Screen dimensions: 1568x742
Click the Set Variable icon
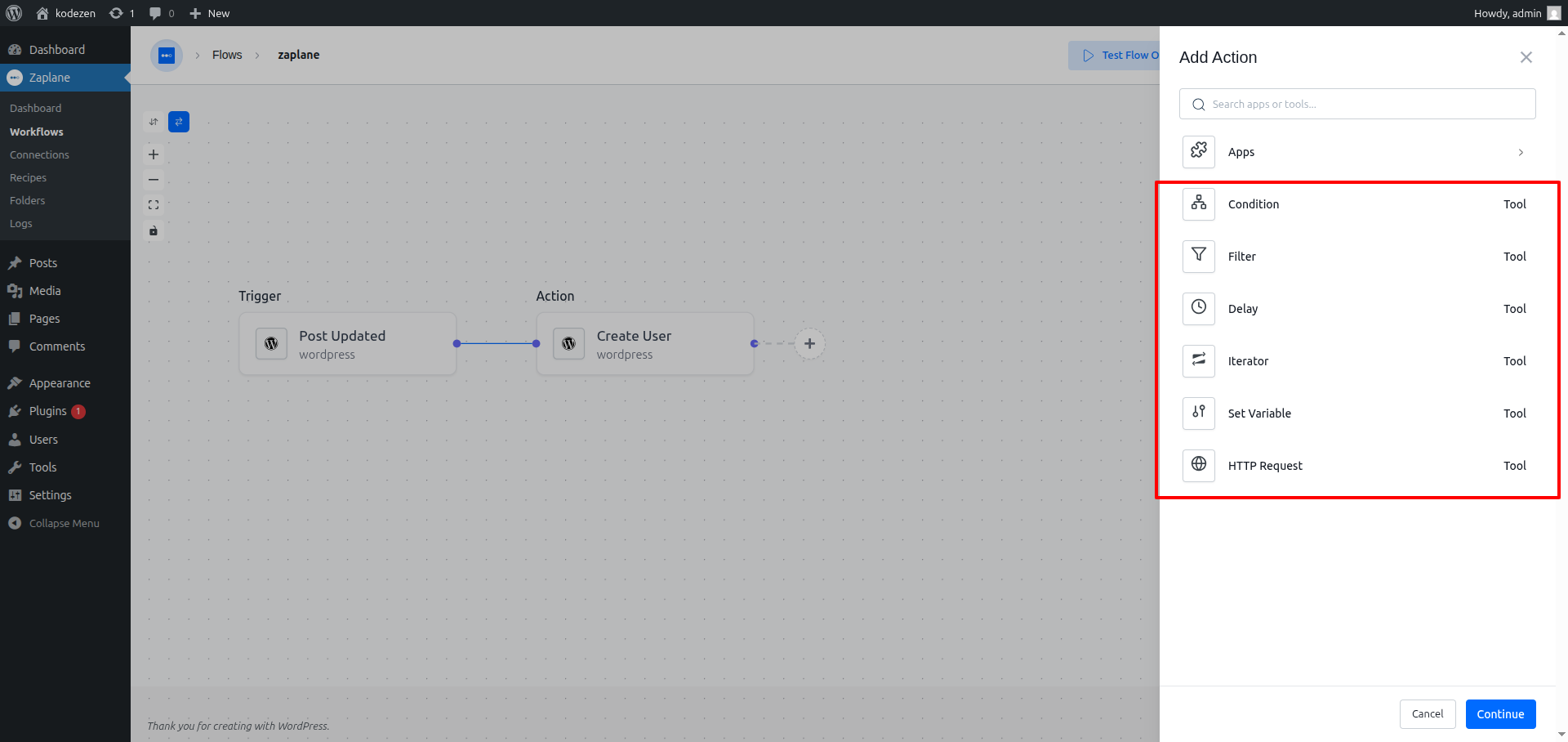point(1199,413)
